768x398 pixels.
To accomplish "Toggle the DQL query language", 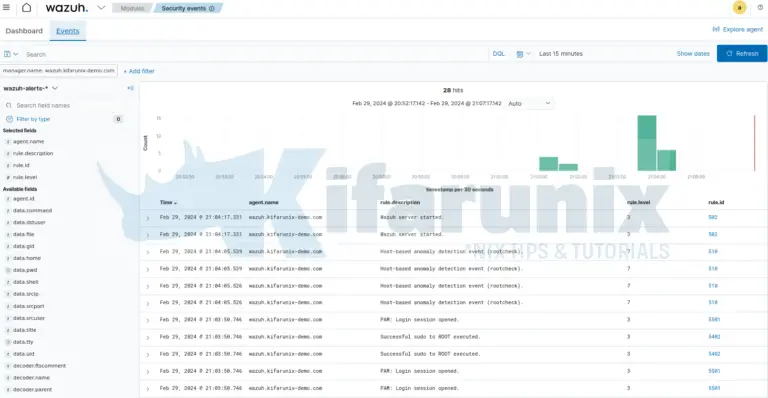I will [x=499, y=54].
